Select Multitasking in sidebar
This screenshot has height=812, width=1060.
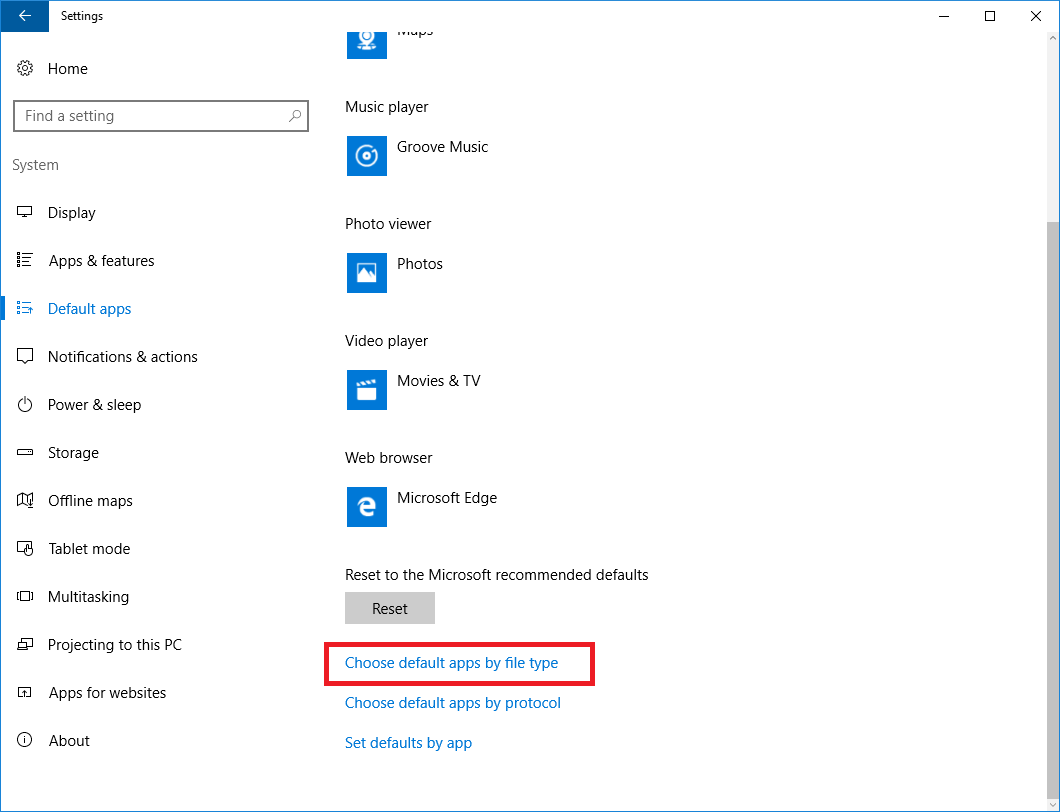[89, 596]
